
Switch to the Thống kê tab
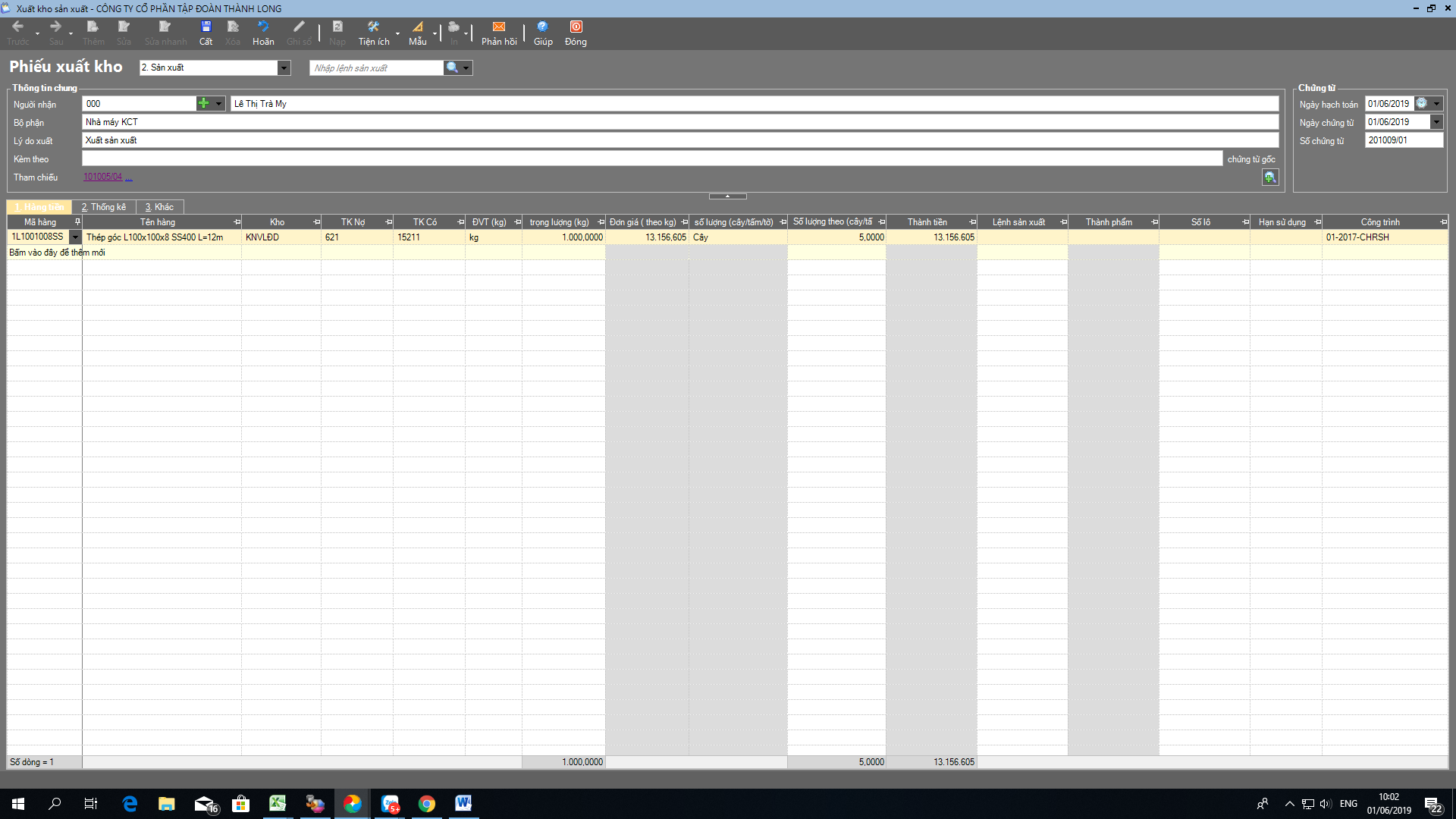(x=104, y=207)
